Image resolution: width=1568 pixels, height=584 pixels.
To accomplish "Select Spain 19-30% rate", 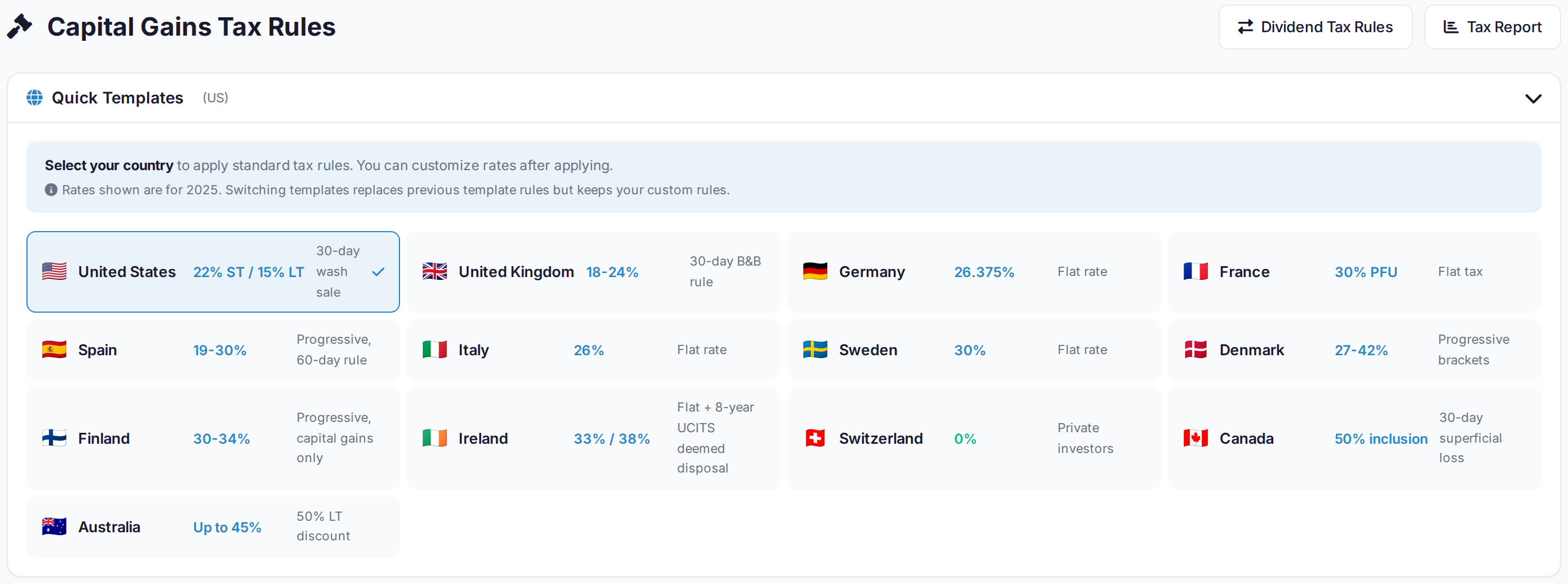I will [220, 350].
